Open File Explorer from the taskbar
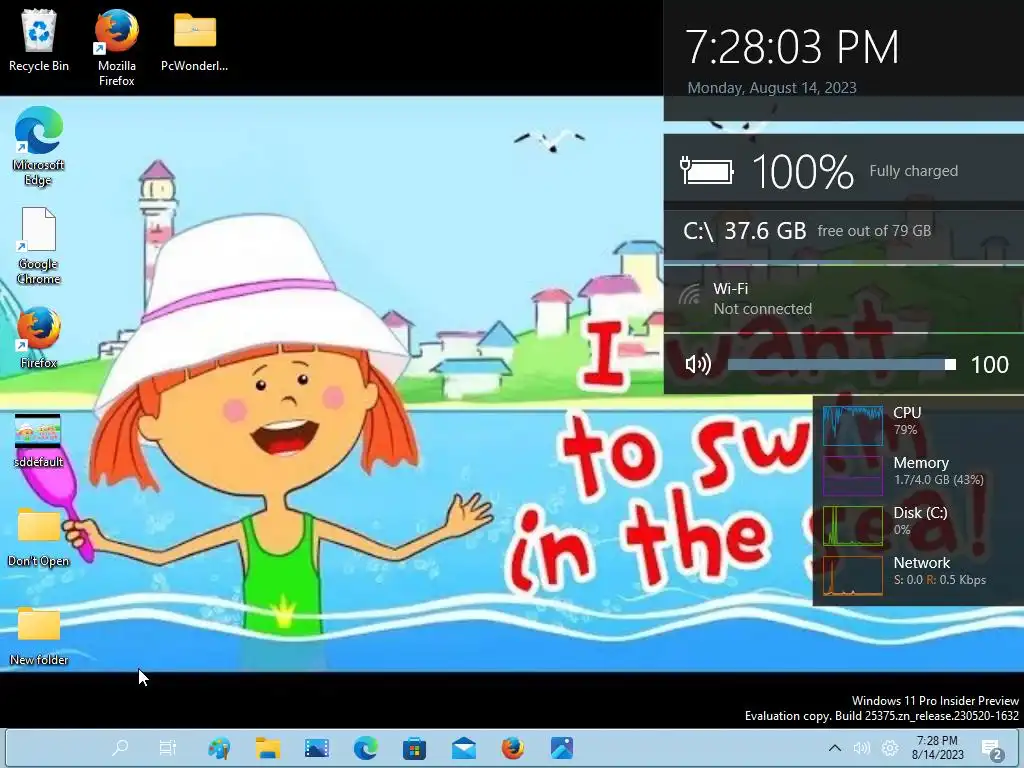This screenshot has width=1024, height=768. coord(268,748)
